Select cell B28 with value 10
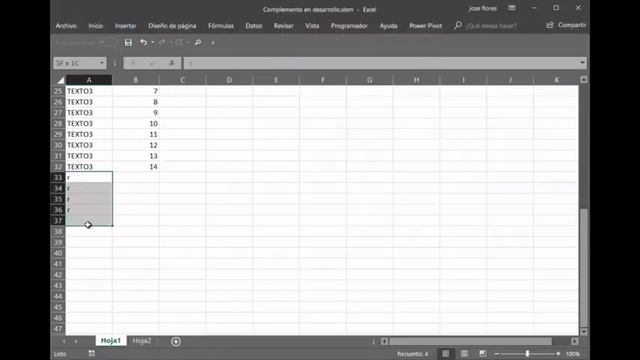This screenshot has height=360, width=640. (x=136, y=123)
